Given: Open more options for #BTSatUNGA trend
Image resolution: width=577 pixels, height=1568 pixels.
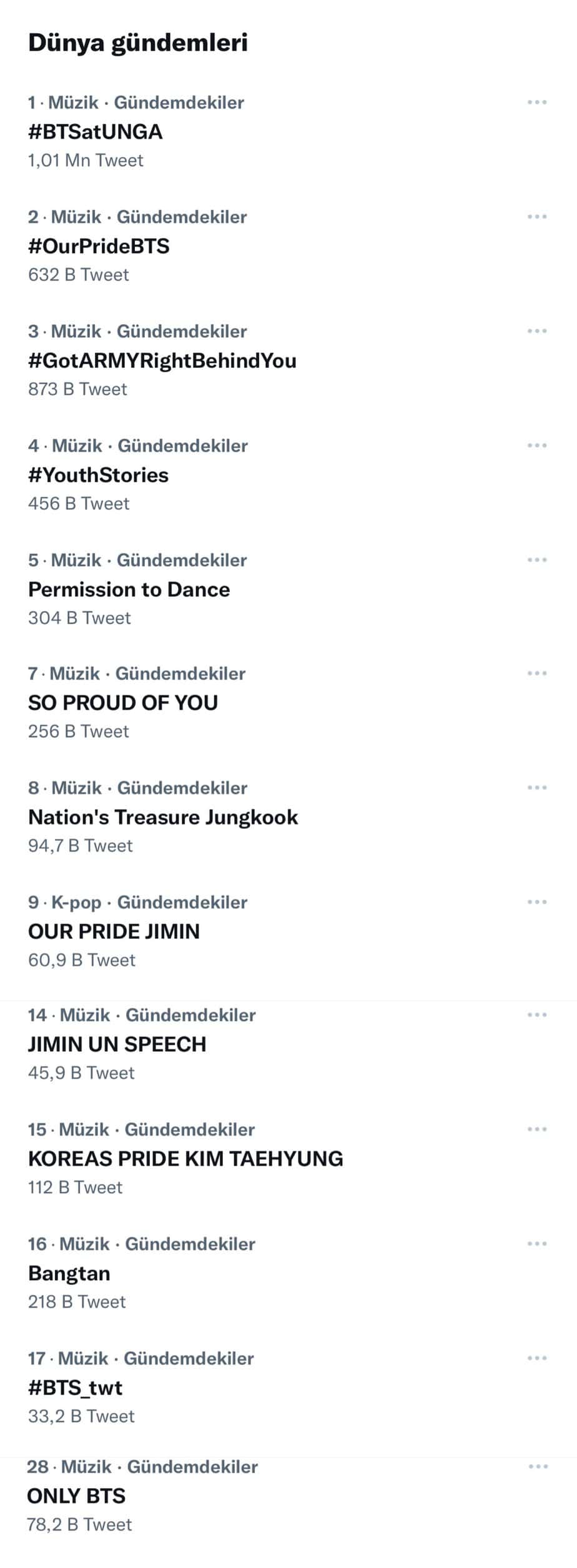Looking at the screenshot, I should (x=536, y=102).
